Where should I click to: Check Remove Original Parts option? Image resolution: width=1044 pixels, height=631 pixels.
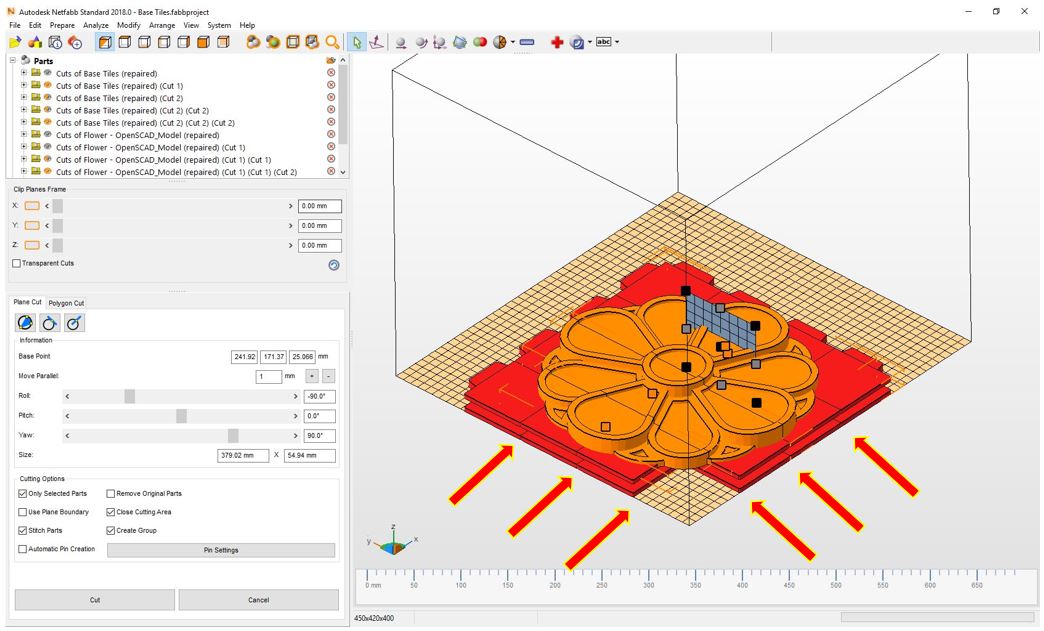pos(111,494)
